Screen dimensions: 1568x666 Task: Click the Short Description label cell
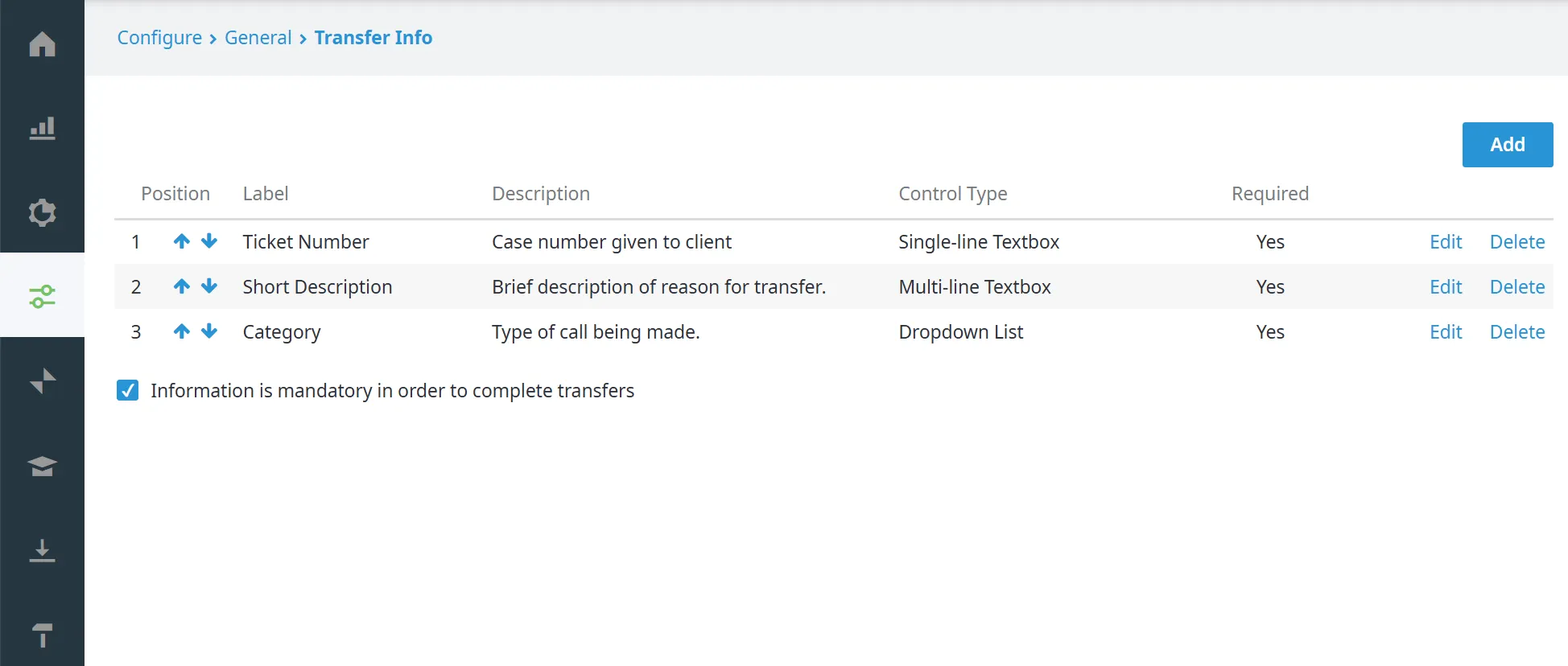pos(317,287)
